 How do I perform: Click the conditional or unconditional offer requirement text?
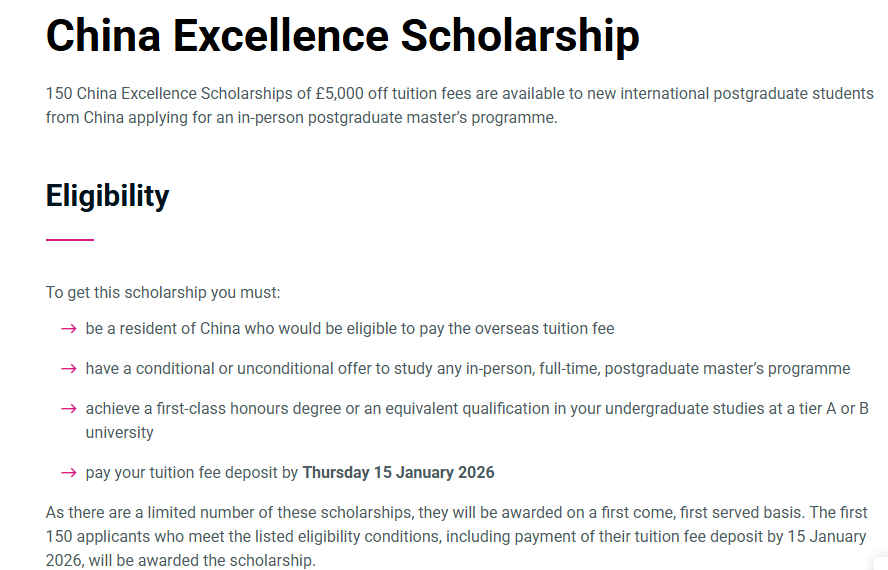pos(467,369)
